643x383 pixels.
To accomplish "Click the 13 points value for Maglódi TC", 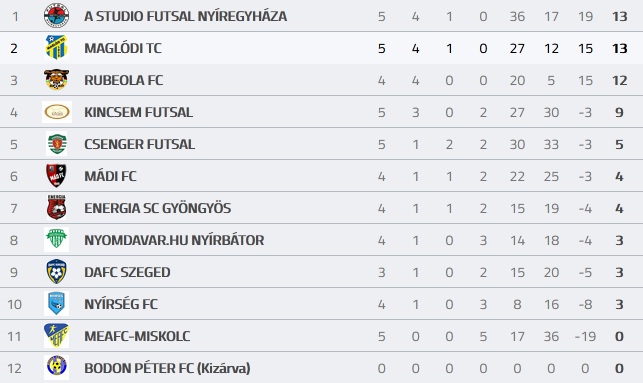I will [x=620, y=48].
